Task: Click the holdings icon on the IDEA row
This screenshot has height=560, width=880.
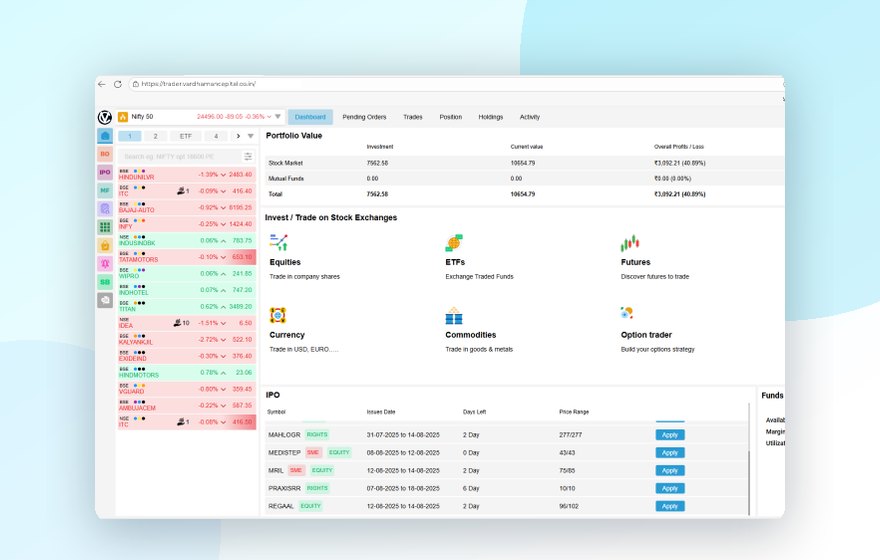Action: (x=177, y=323)
